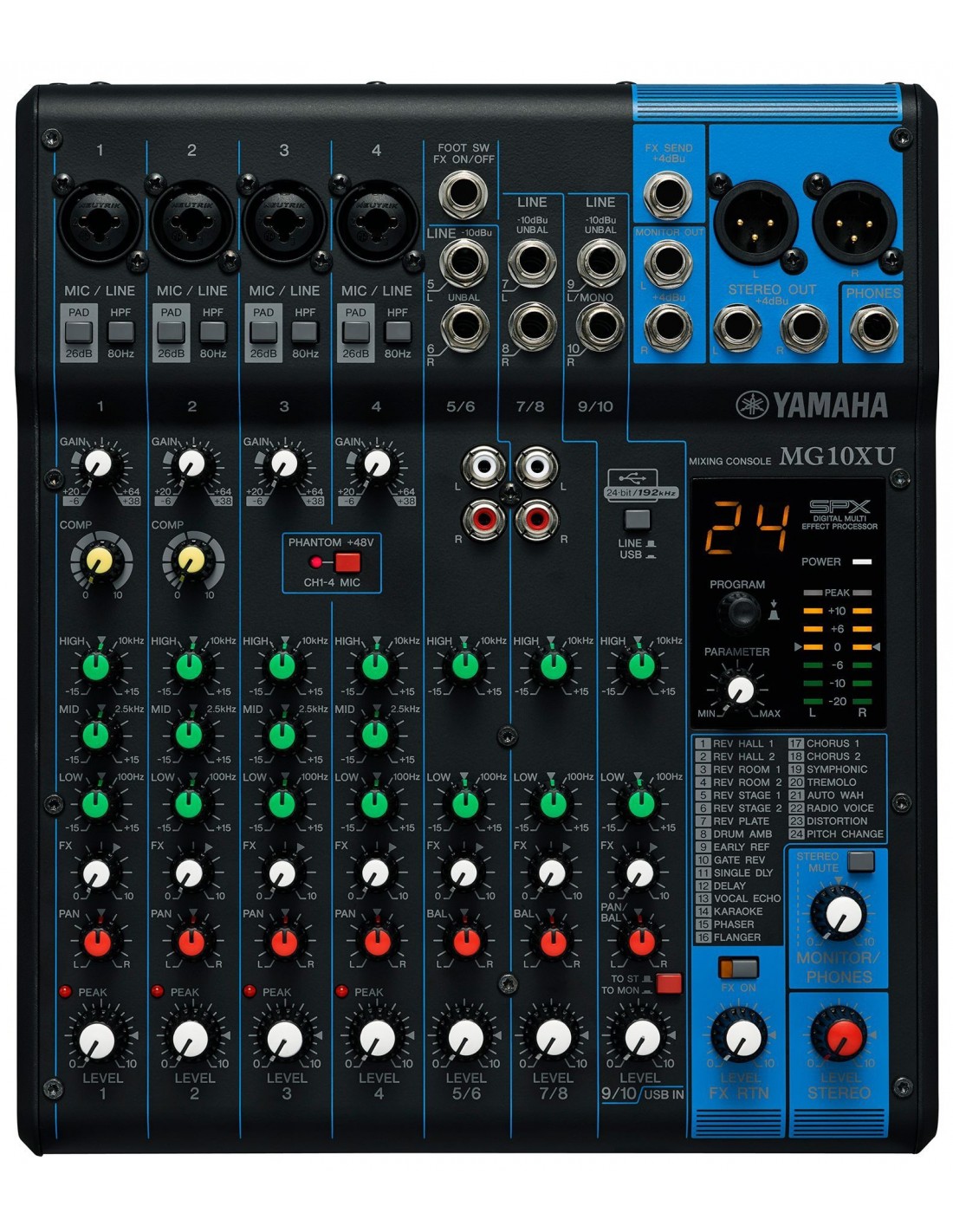
Task: Click the PROGRAM selector knob
Action: click(739, 612)
